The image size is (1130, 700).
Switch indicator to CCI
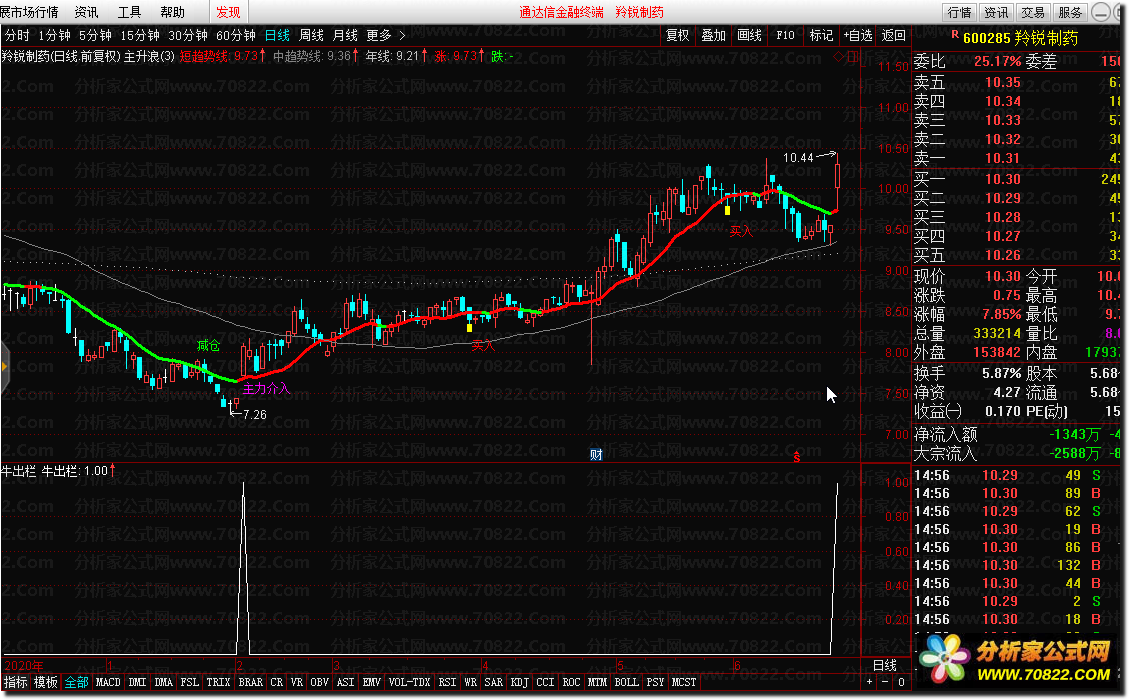coord(546,682)
